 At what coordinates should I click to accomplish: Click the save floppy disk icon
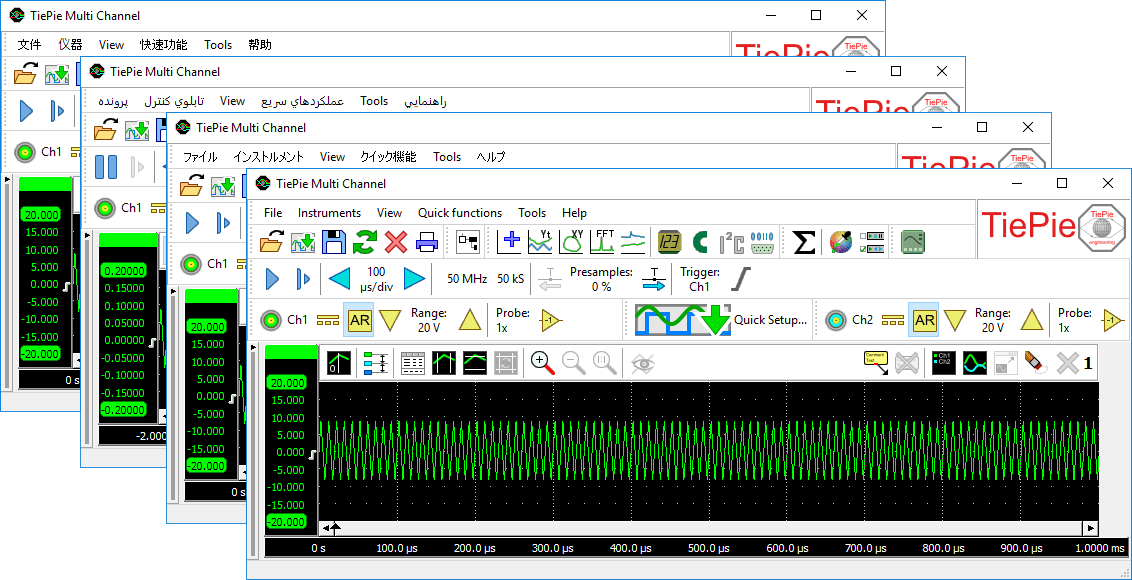tap(334, 242)
